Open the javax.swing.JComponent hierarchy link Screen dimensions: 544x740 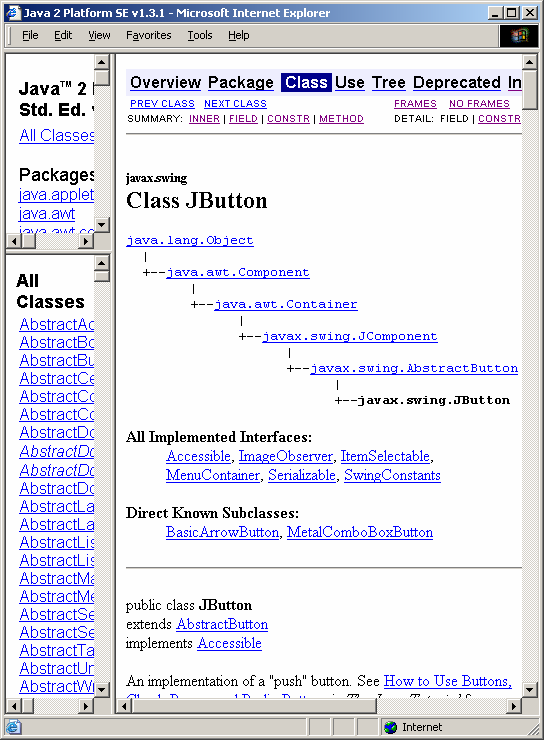click(350, 336)
